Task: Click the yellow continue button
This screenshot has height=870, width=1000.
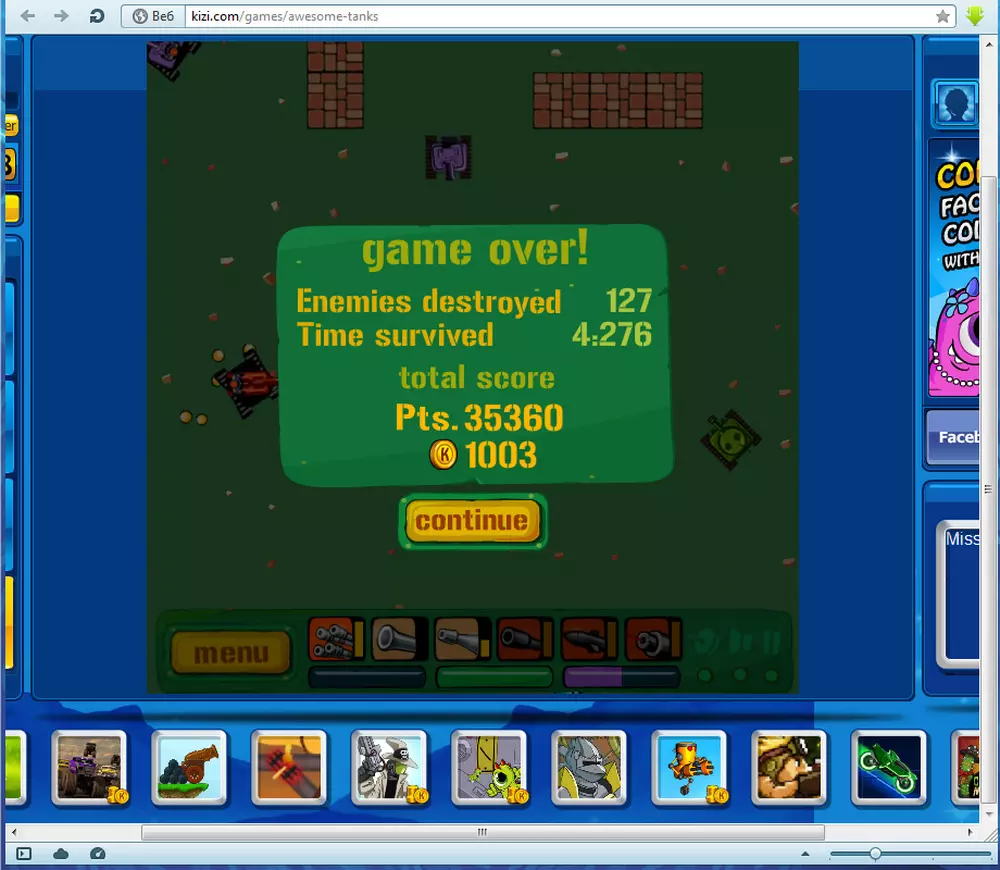Action: coord(472,521)
